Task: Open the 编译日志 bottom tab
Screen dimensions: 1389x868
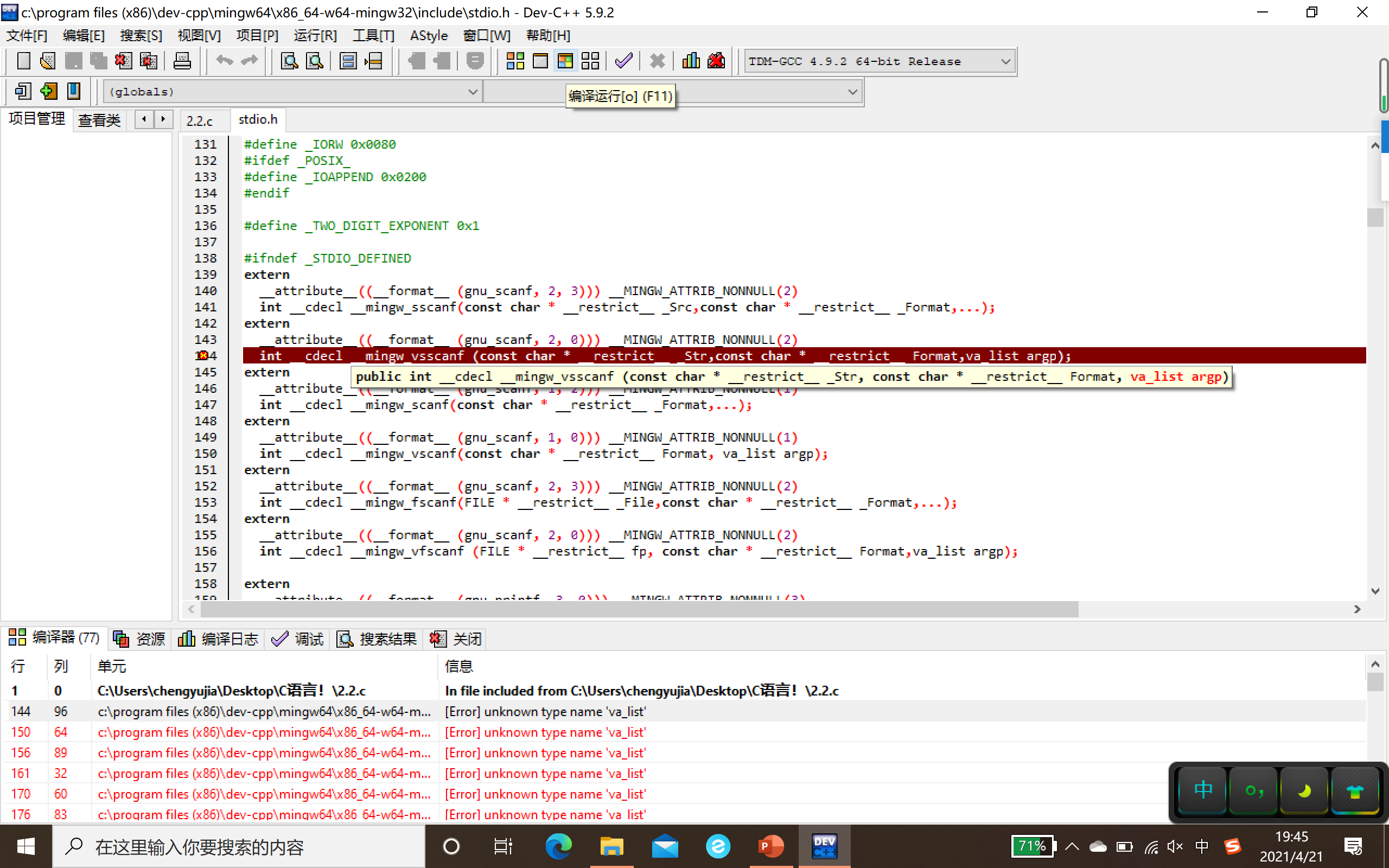Action: pyautogui.click(x=218, y=639)
